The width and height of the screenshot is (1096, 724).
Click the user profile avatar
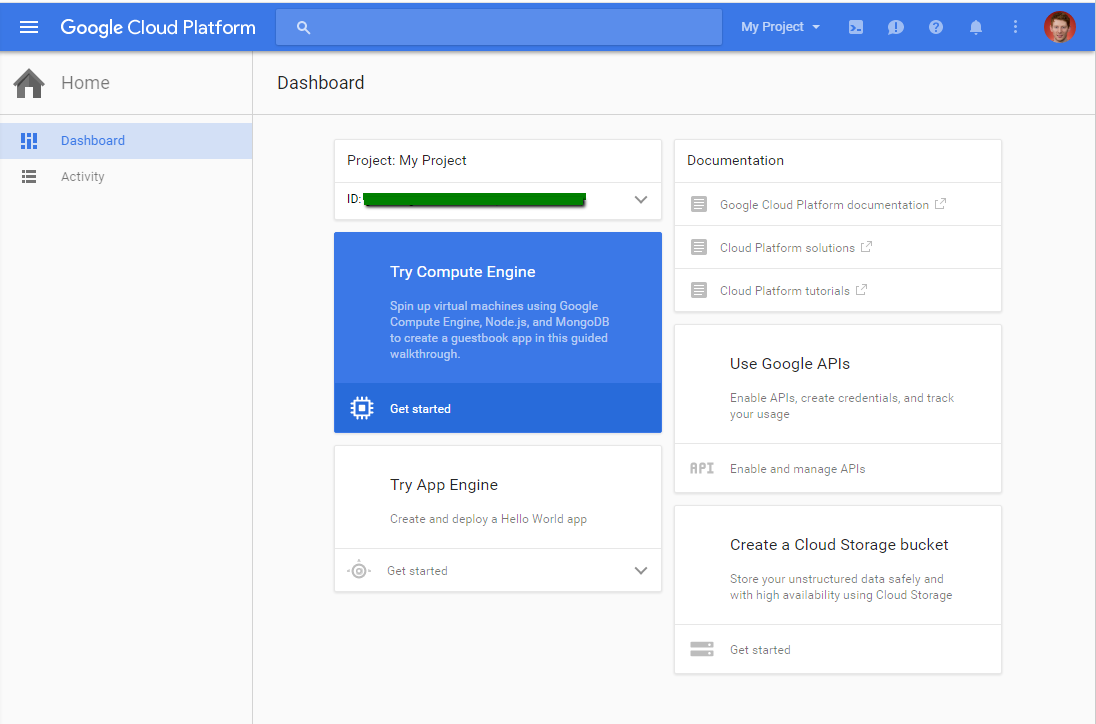point(1059,27)
